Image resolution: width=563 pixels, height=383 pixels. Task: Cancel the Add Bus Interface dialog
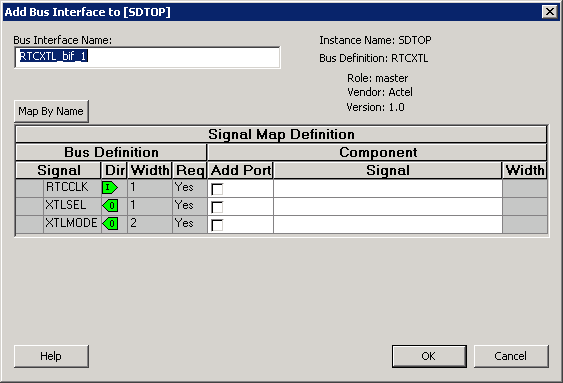511,356
